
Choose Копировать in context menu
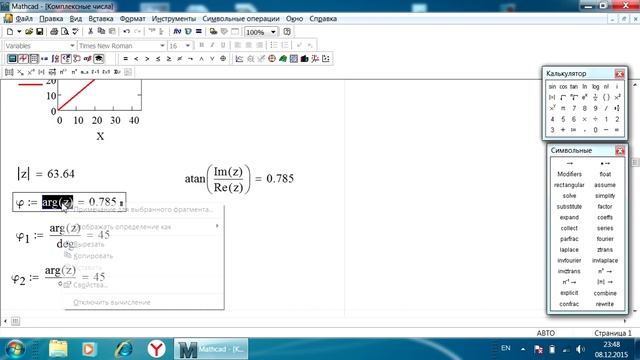tap(93, 256)
